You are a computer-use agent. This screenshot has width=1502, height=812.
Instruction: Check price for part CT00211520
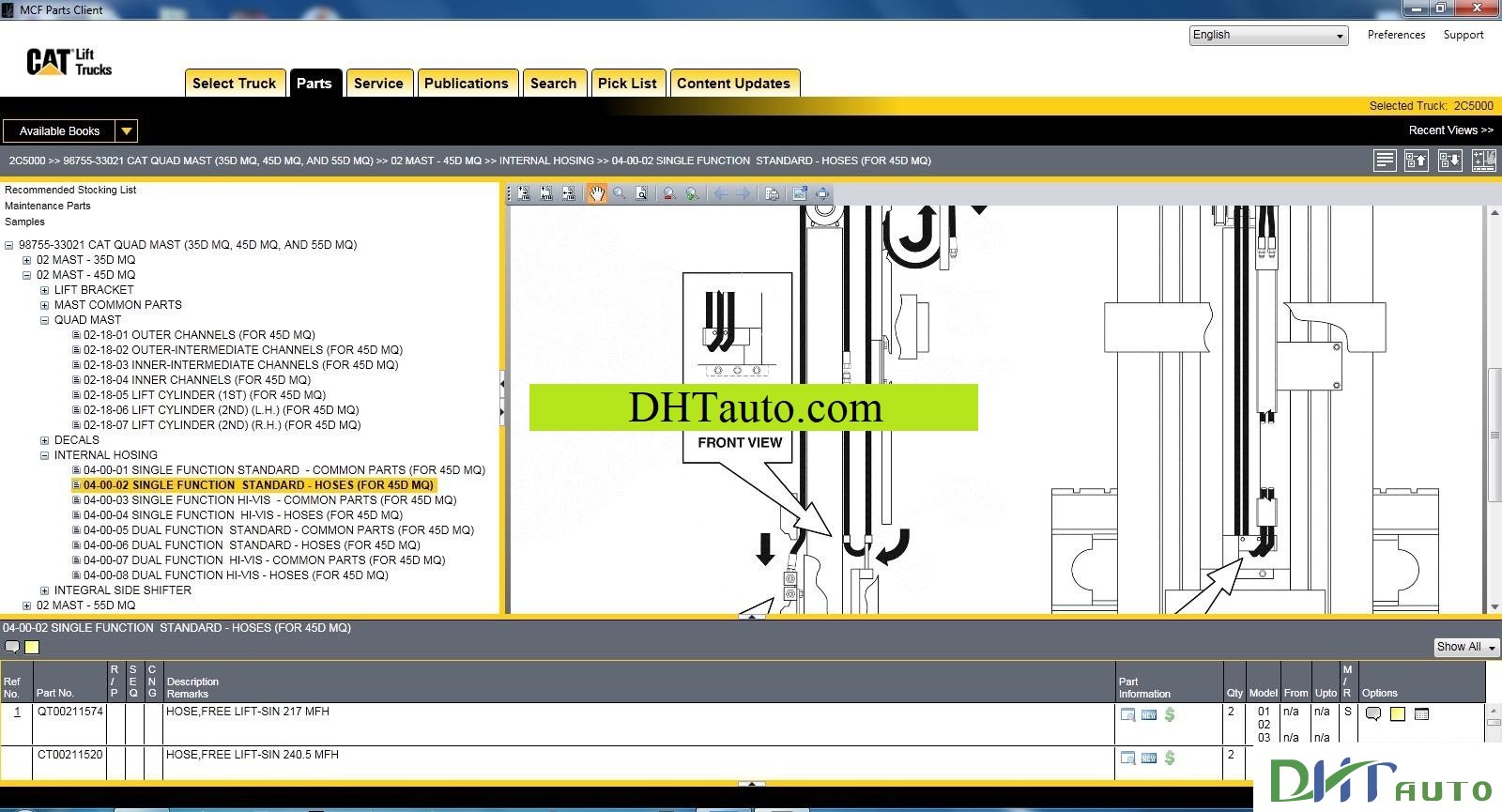[x=1170, y=758]
